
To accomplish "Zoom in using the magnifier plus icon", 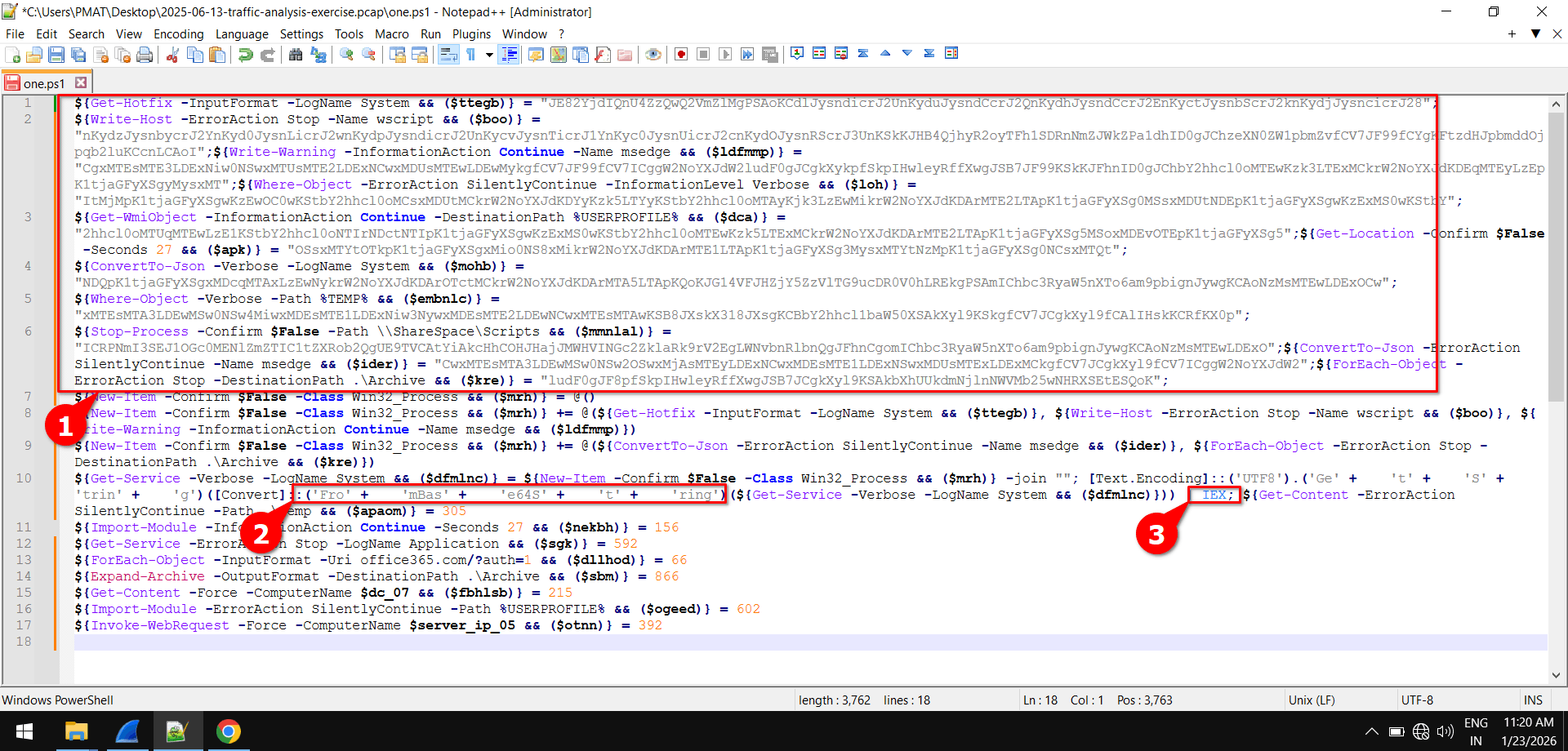I will (x=346, y=54).
